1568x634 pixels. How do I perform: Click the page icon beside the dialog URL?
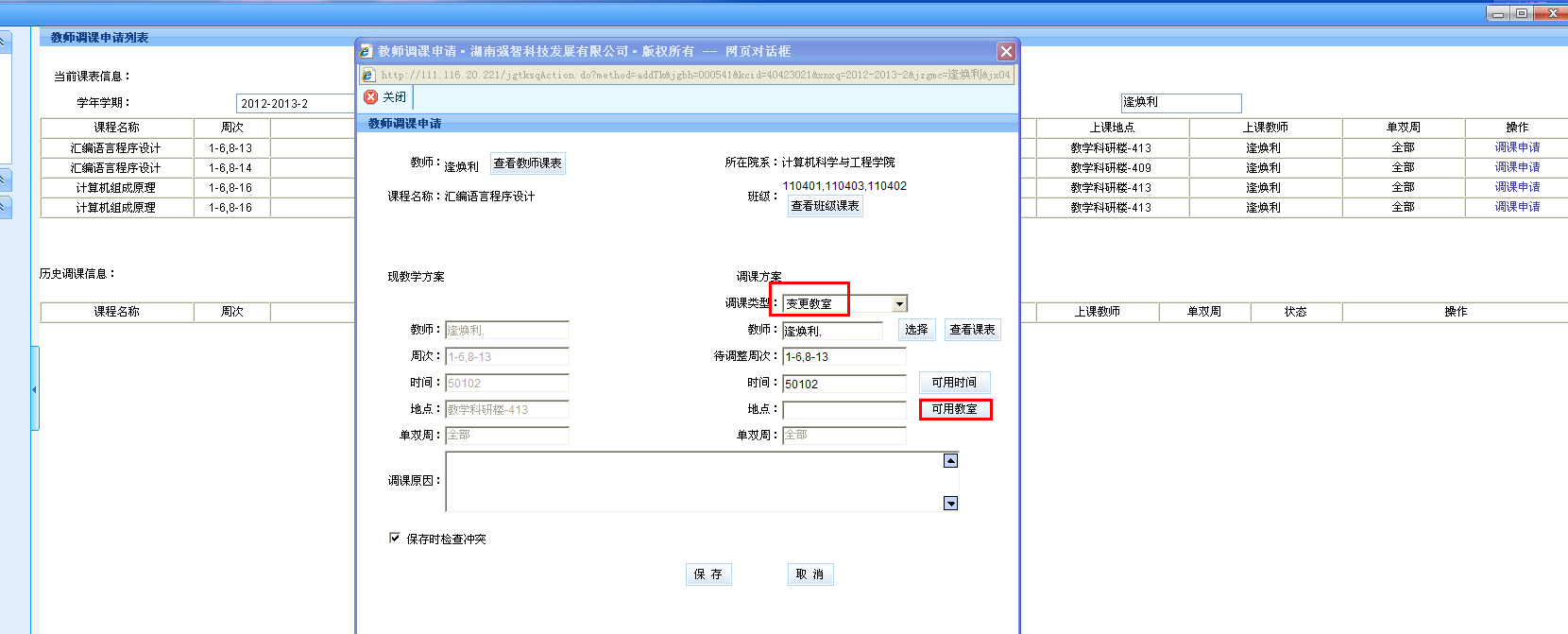[x=368, y=75]
